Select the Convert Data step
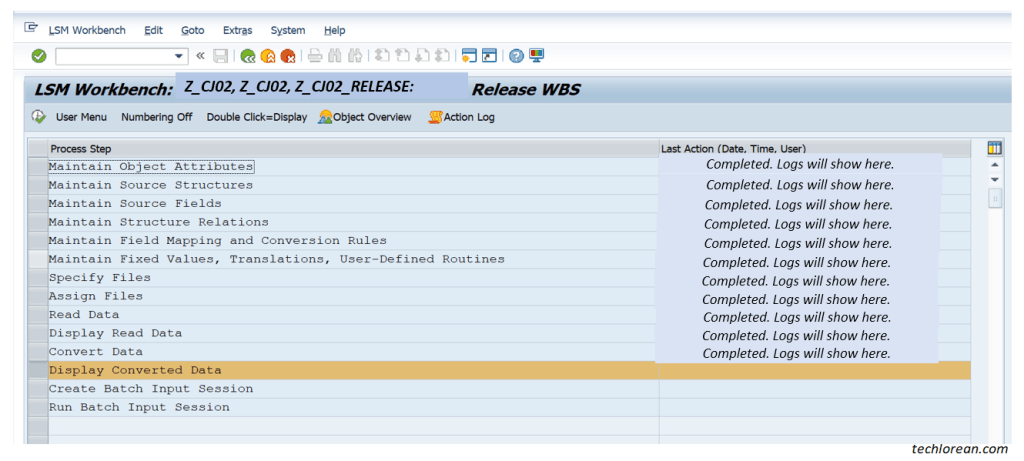This screenshot has height=461, width=1024. 353,351
